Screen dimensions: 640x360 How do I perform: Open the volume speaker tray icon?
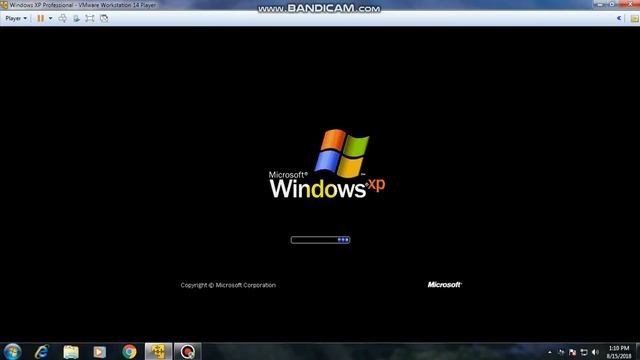pos(595,352)
